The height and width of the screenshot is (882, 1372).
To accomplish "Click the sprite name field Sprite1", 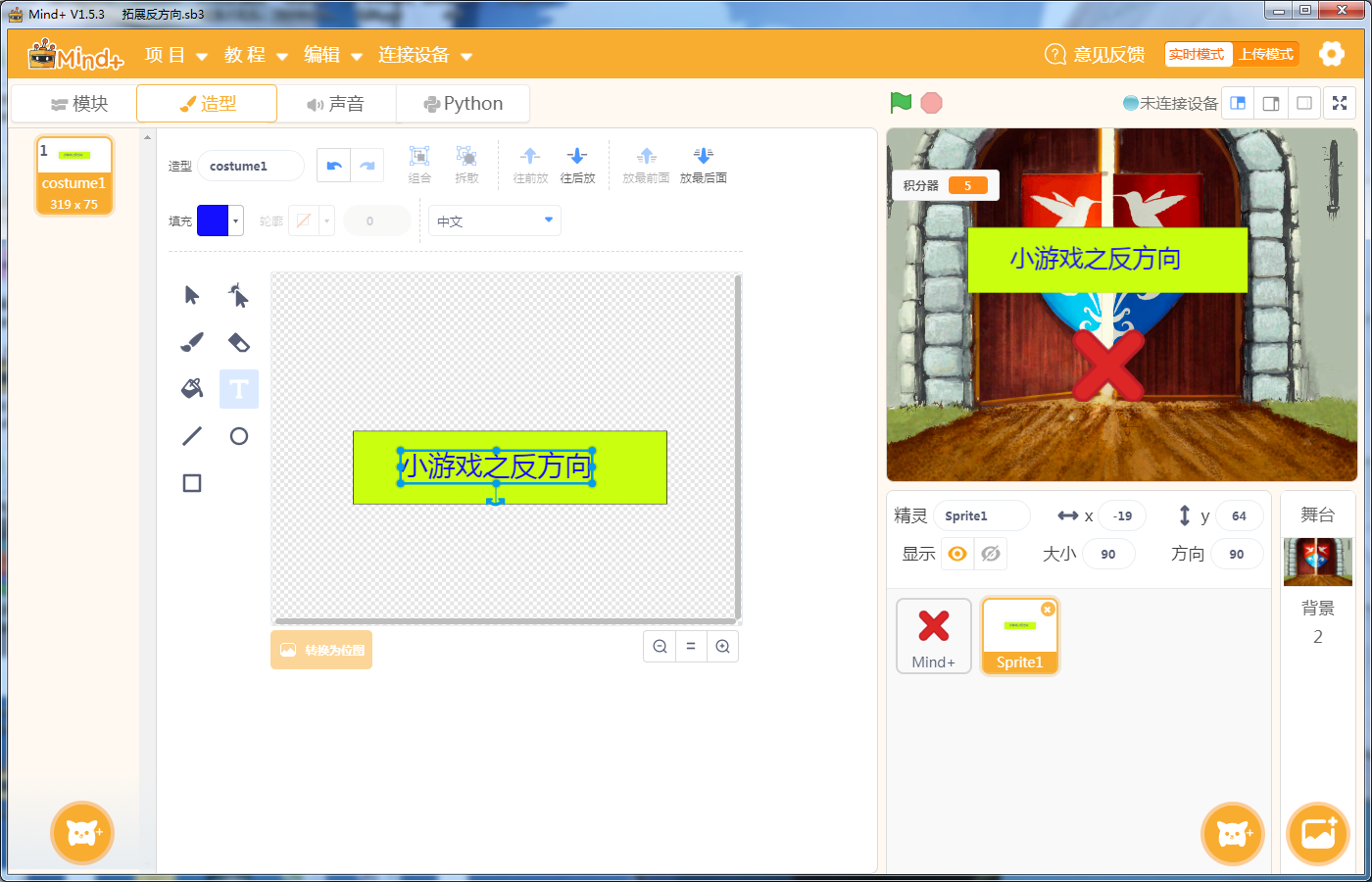I will (x=981, y=515).
